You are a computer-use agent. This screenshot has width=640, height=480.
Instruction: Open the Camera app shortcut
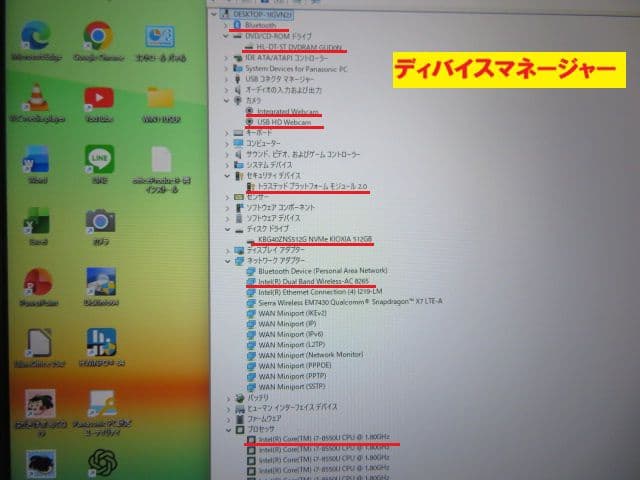tap(100, 221)
